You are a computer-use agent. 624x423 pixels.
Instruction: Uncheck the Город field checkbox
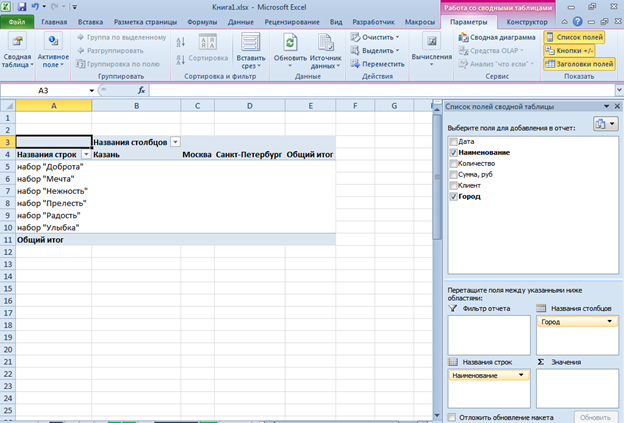[454, 197]
